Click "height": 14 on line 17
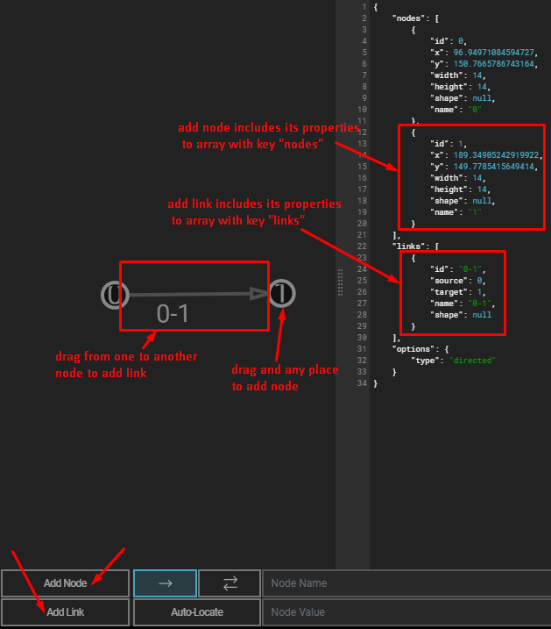Viewport: 551px width, 629px height. [x=460, y=189]
